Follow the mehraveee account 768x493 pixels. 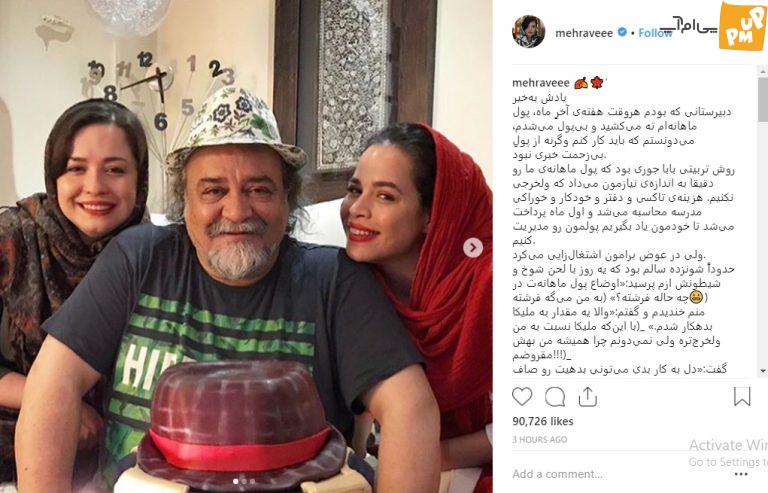pos(655,33)
